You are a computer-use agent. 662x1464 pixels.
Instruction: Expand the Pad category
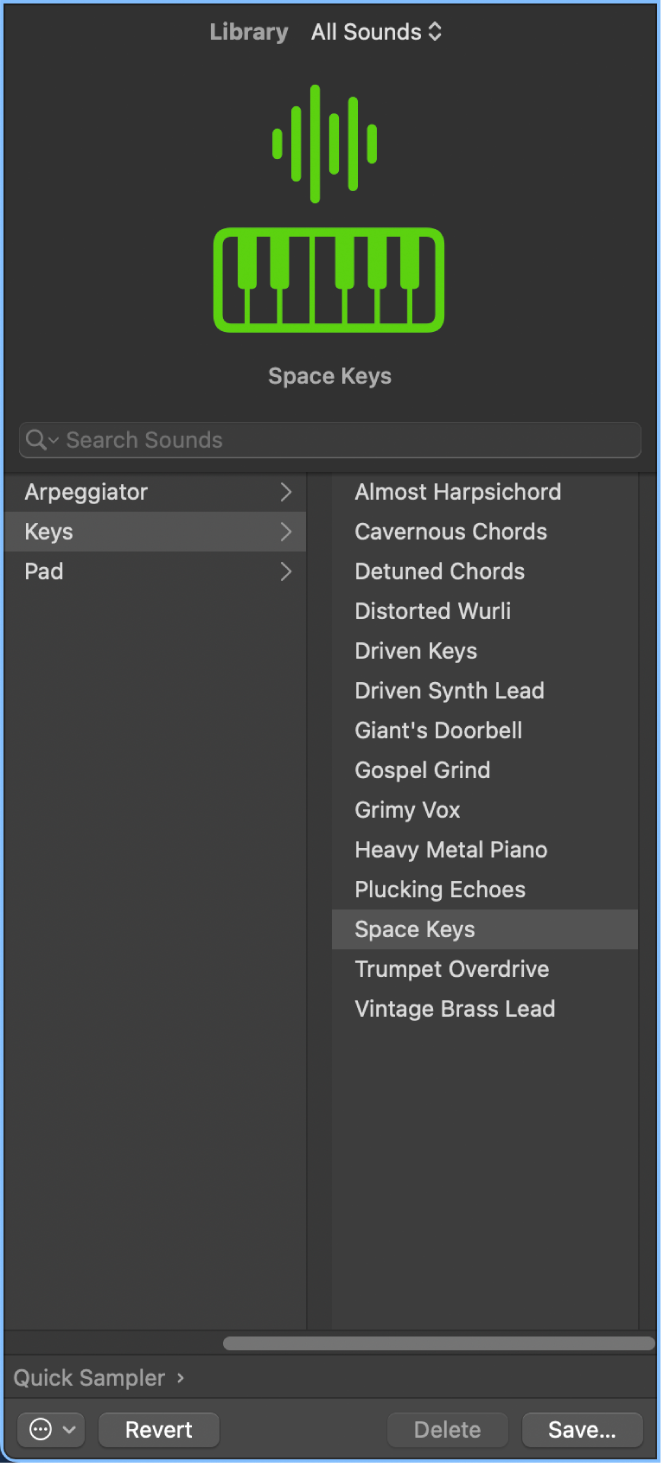(286, 571)
